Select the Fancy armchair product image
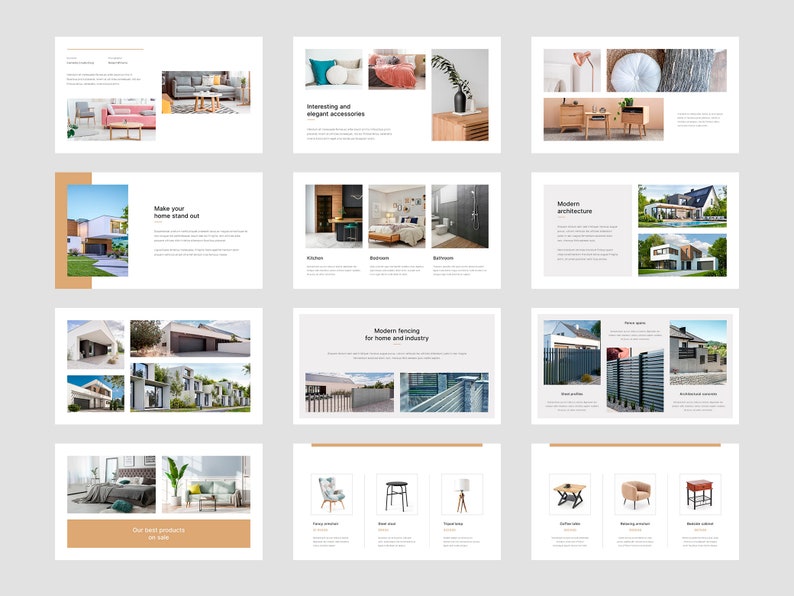Image resolution: width=794 pixels, height=596 pixels. [332, 495]
